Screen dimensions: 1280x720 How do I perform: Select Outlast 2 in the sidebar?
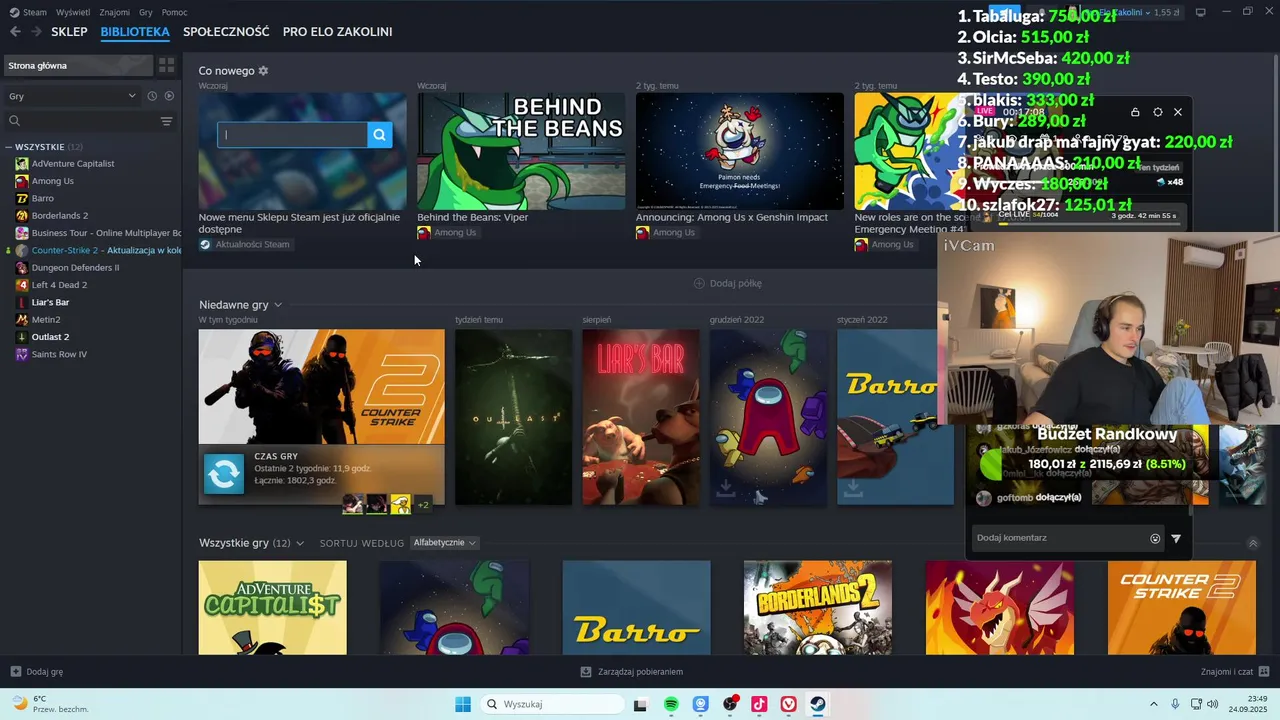(x=50, y=337)
